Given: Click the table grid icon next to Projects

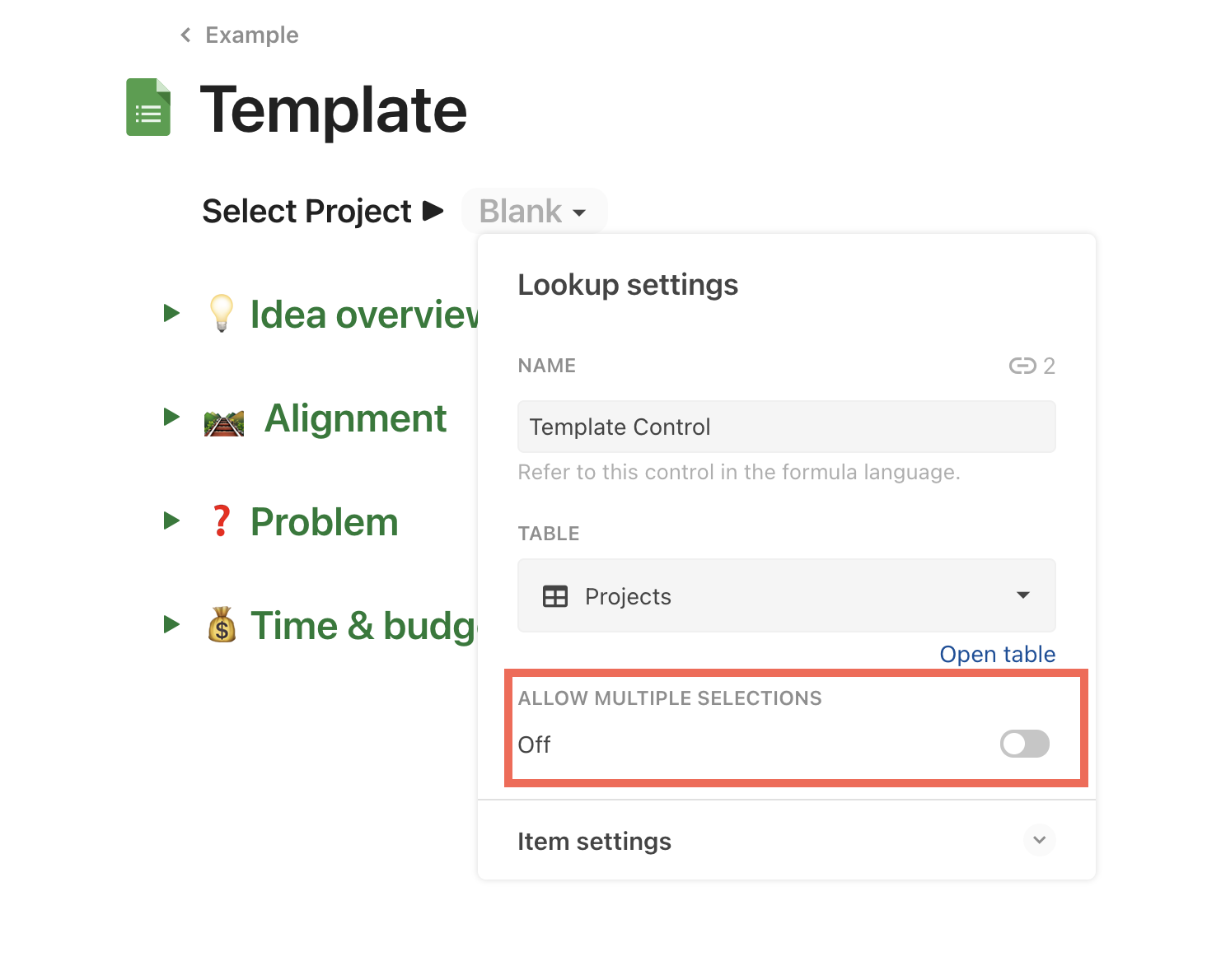Looking at the screenshot, I should coord(555,596).
